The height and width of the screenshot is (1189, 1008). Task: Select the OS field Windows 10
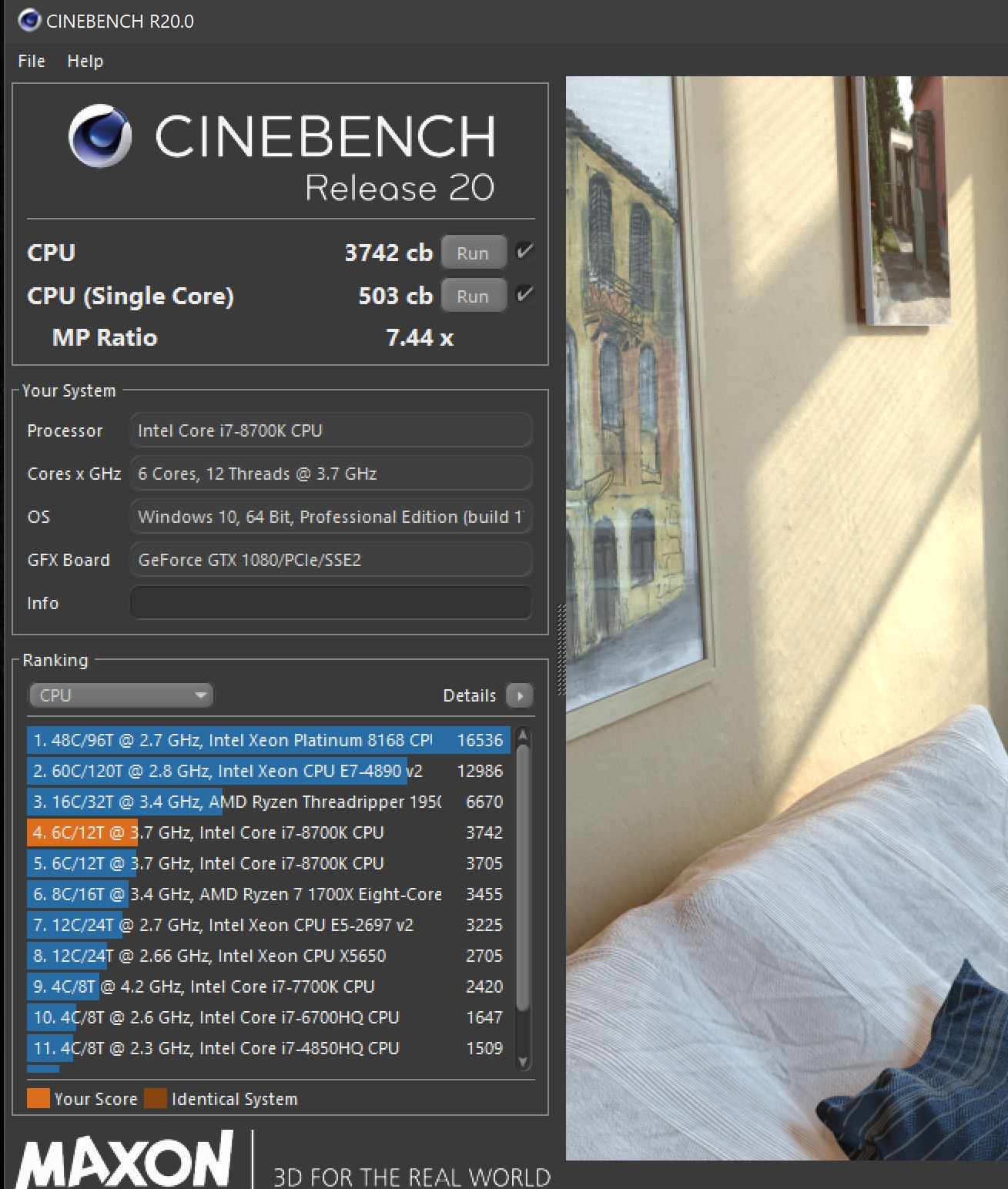point(331,517)
